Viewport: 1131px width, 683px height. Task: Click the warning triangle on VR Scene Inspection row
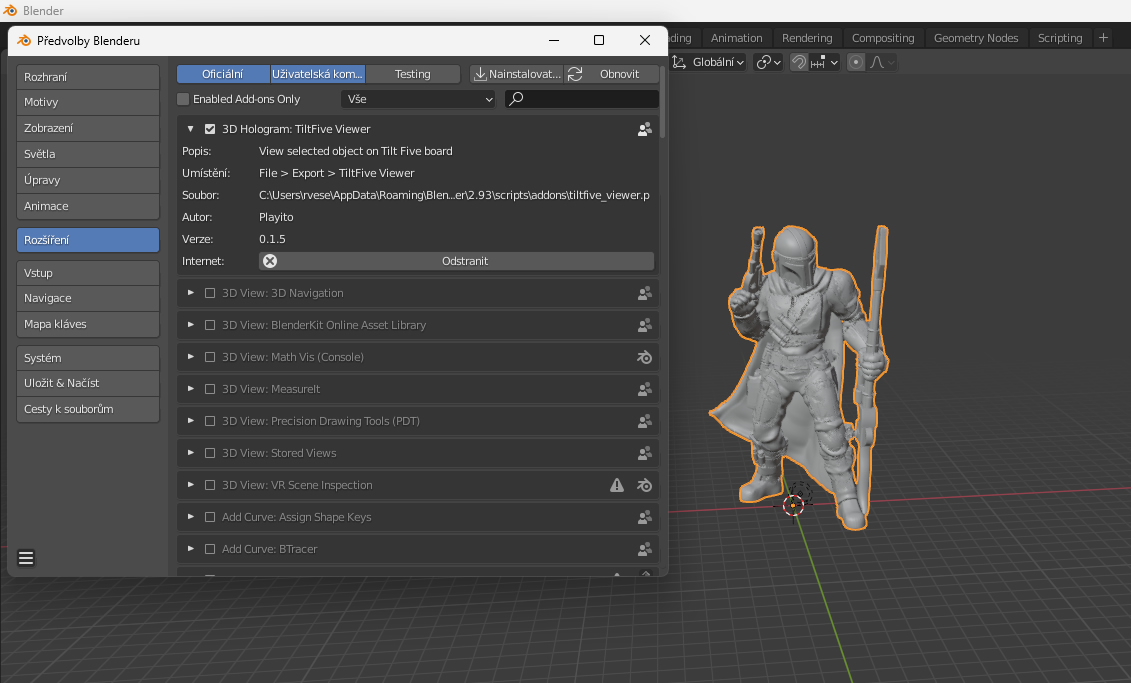point(617,485)
